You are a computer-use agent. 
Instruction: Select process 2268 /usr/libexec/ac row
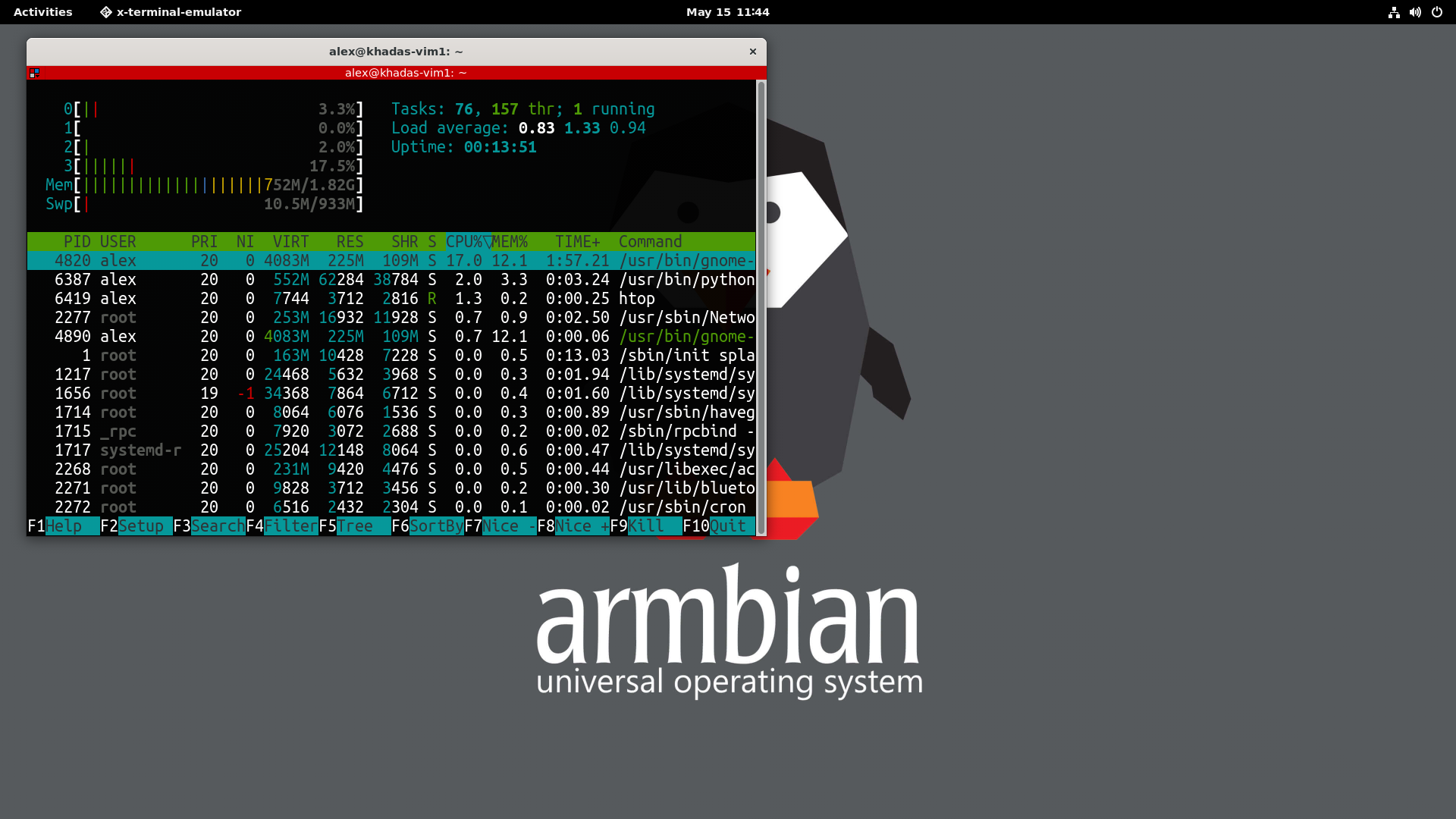(x=391, y=469)
